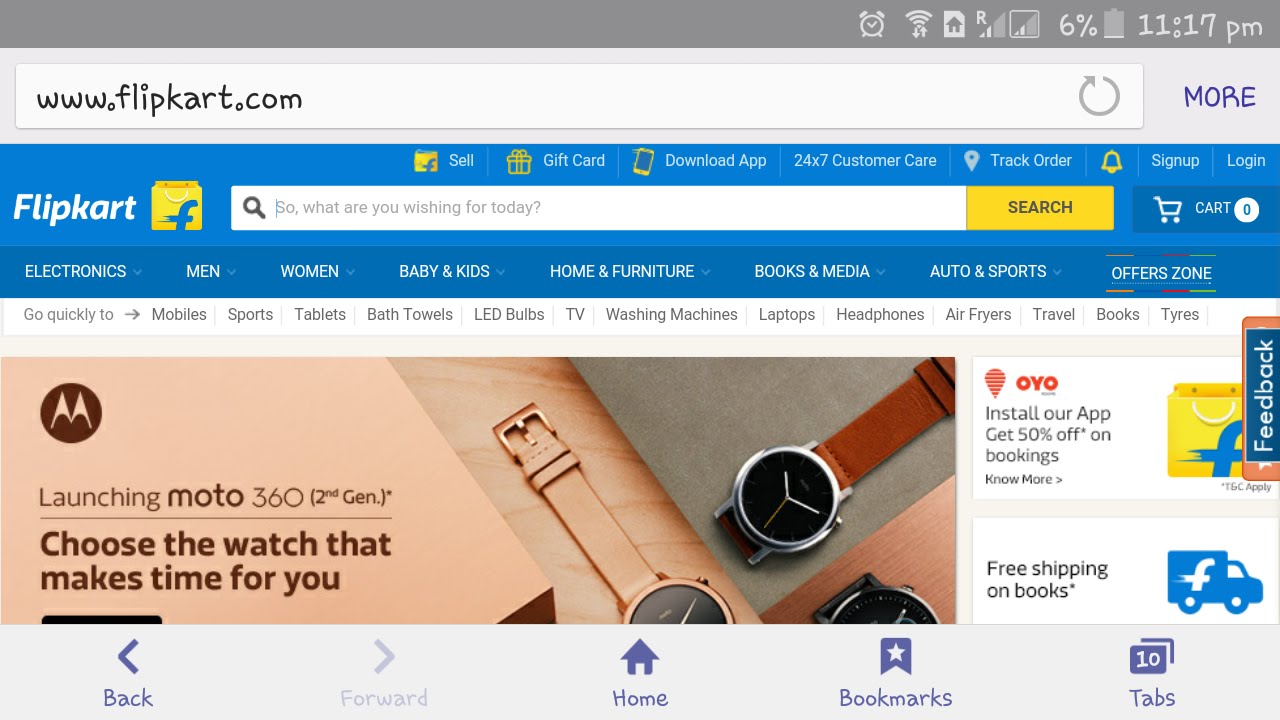This screenshot has height=720, width=1280.
Task: Open the TV quick link
Action: (575, 314)
